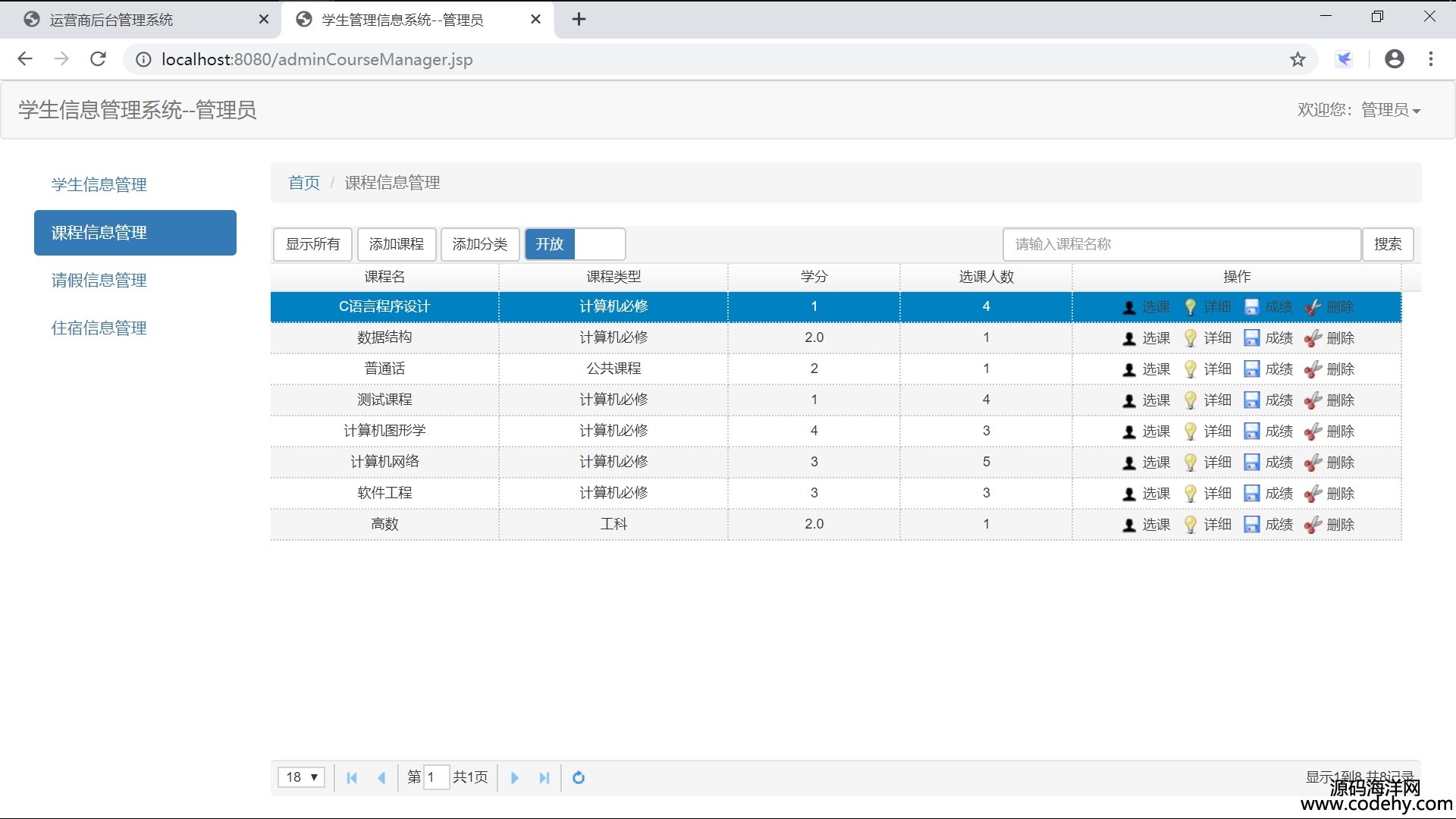Click 成绩 disk icon for 计算机网络
The width and height of the screenshot is (1456, 819).
click(1252, 463)
